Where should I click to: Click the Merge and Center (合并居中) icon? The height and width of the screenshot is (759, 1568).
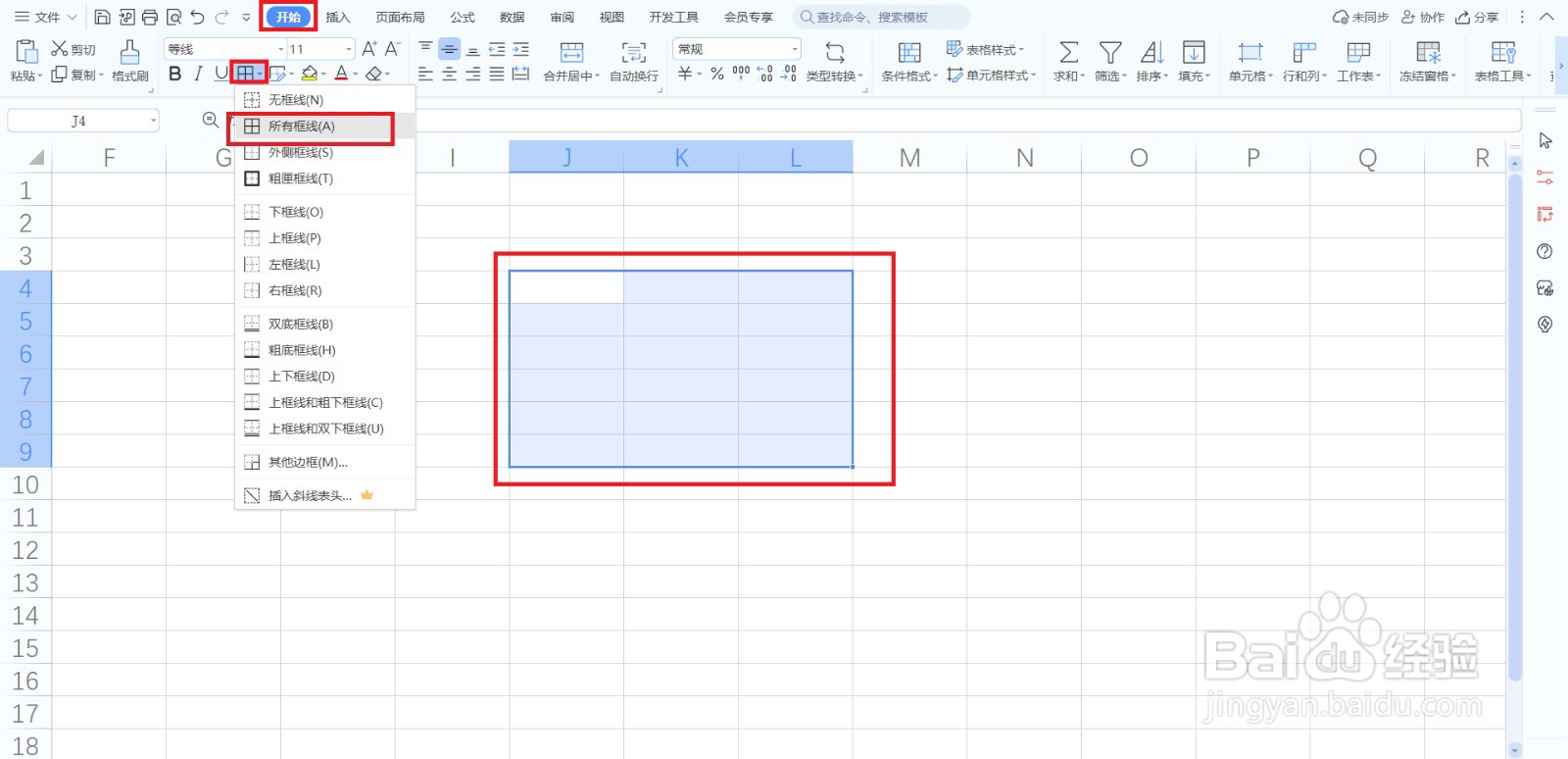pyautogui.click(x=571, y=52)
